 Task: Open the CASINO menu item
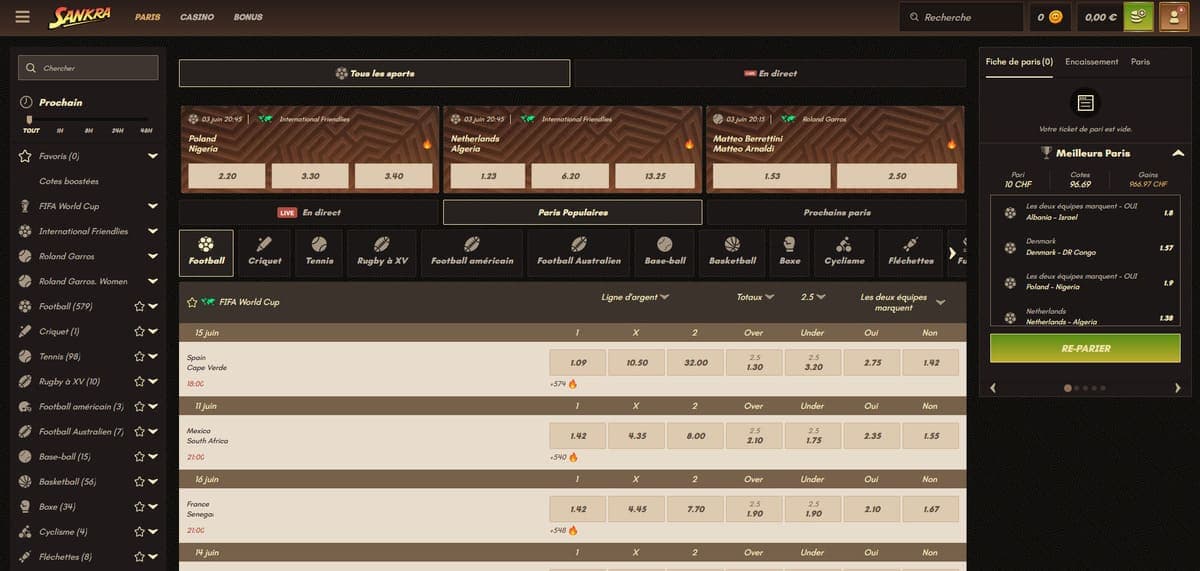pyautogui.click(x=197, y=17)
